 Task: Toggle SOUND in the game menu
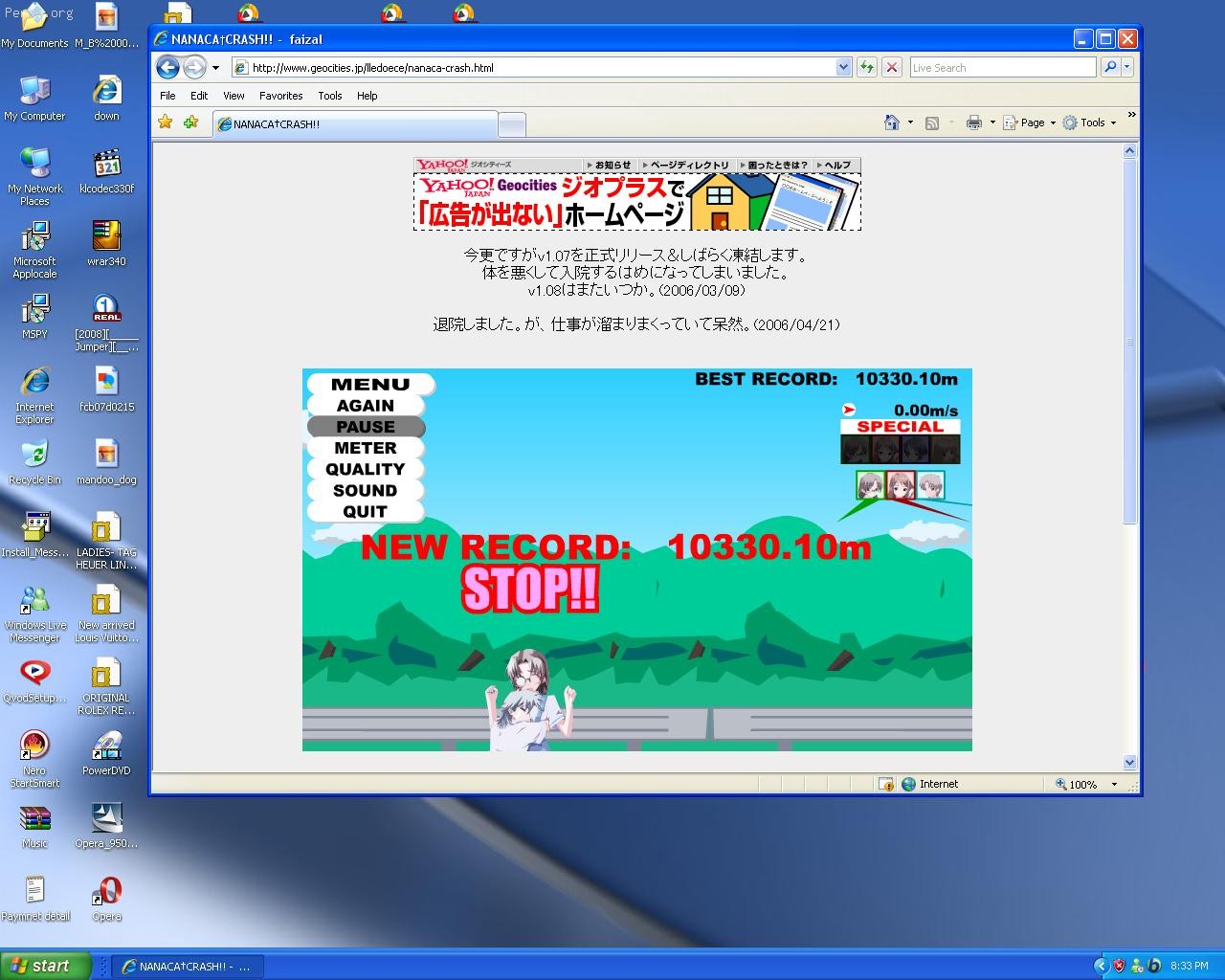pos(365,490)
